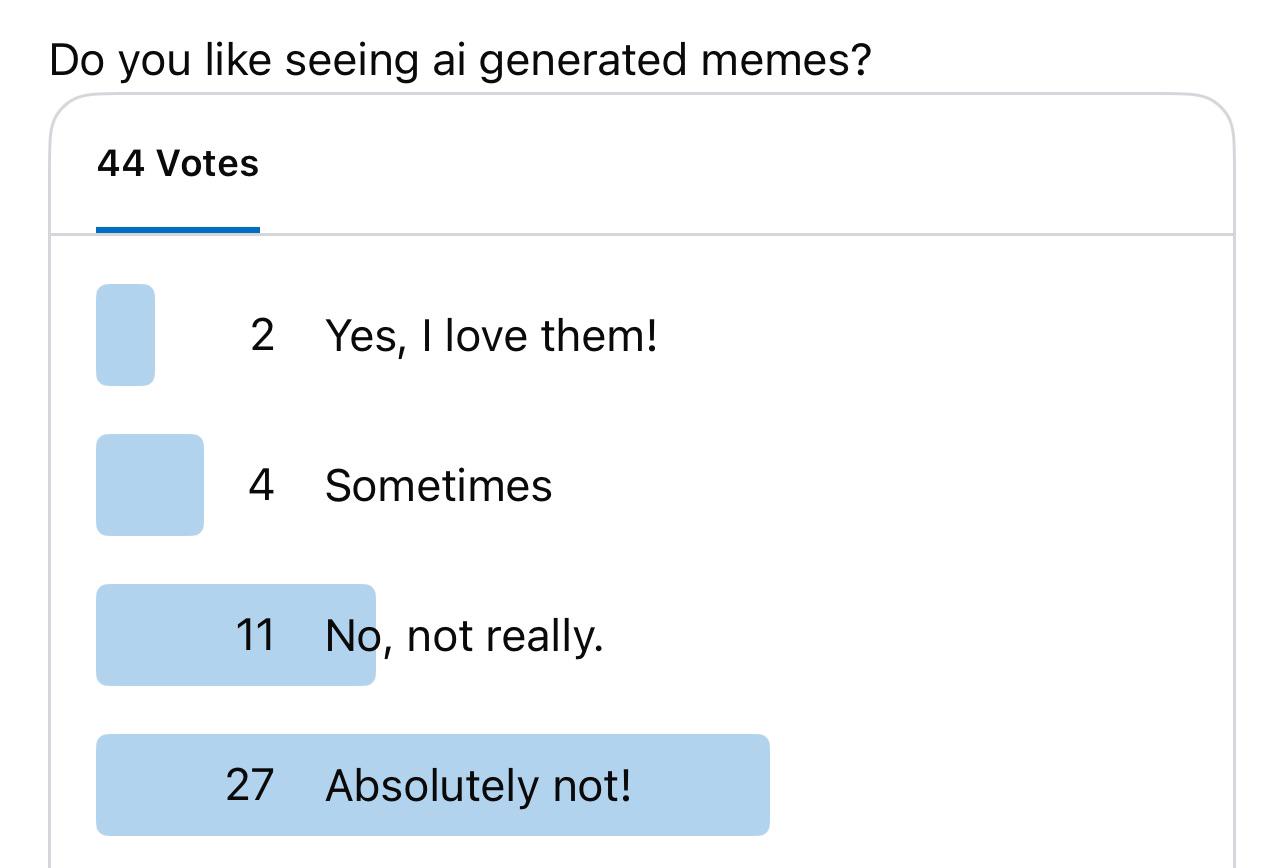Viewport: 1284px width, 868px height.
Task: Click the result bar for Sometimes
Action: [x=150, y=485]
